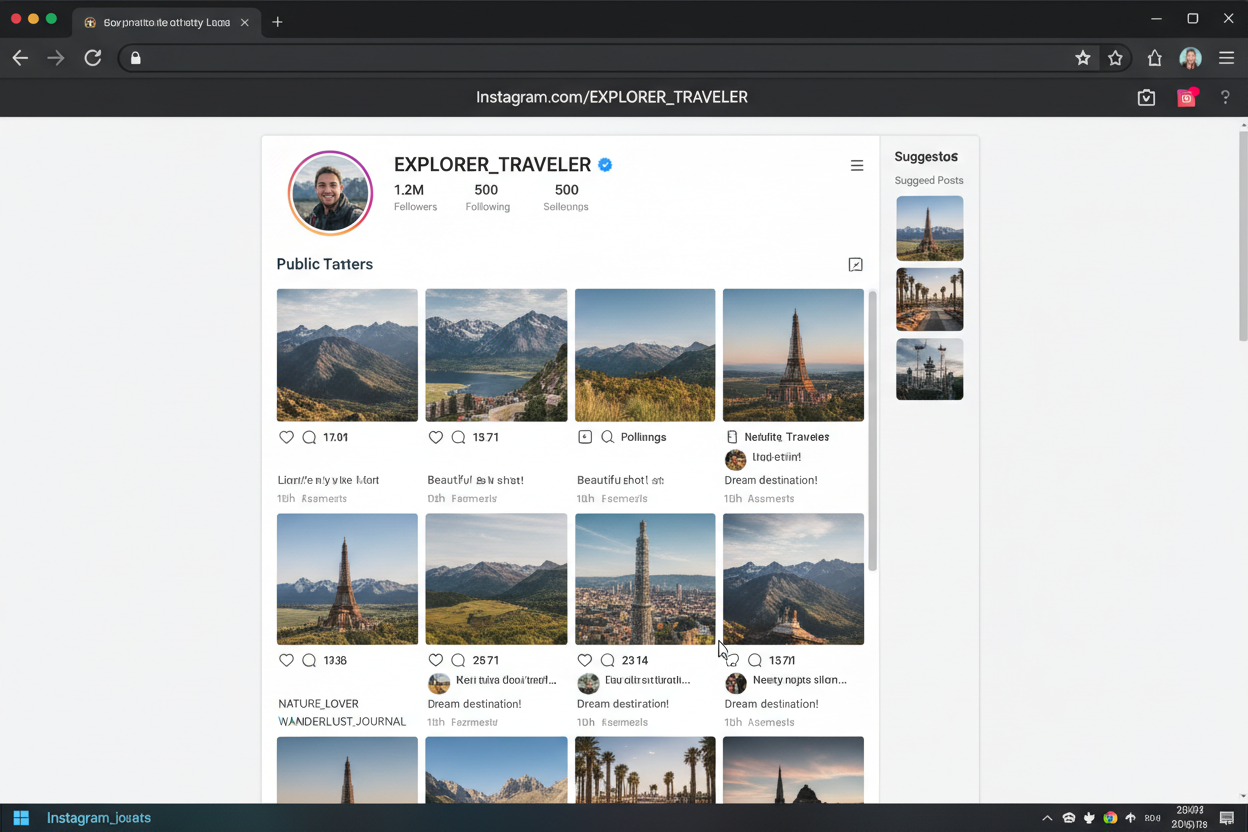Click the heart icon under the 17.01 post

point(286,437)
